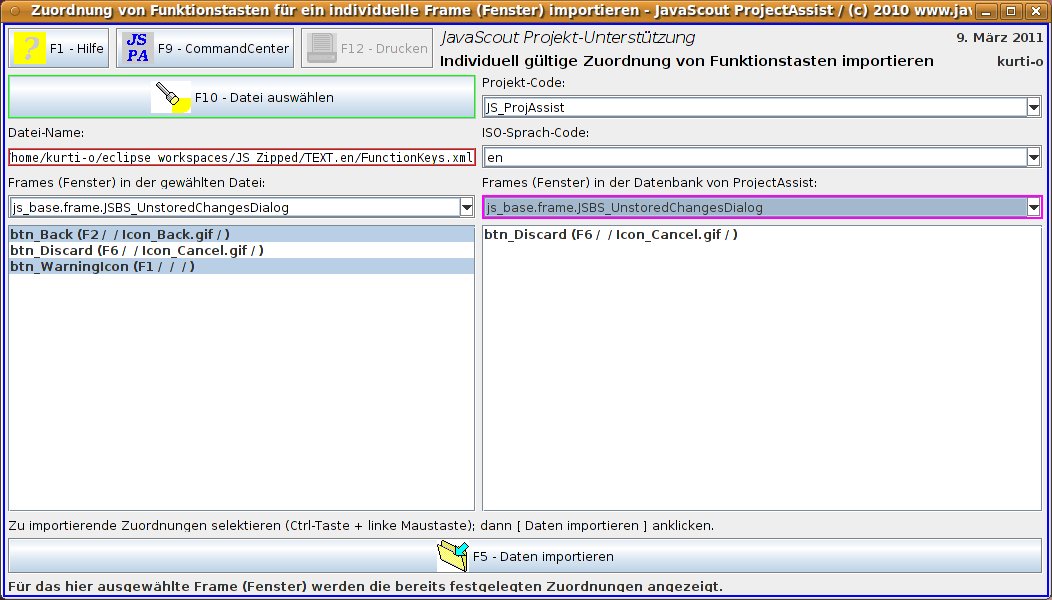The width and height of the screenshot is (1052, 600).
Task: Click the grayed-out printer icon
Action: tap(321, 48)
